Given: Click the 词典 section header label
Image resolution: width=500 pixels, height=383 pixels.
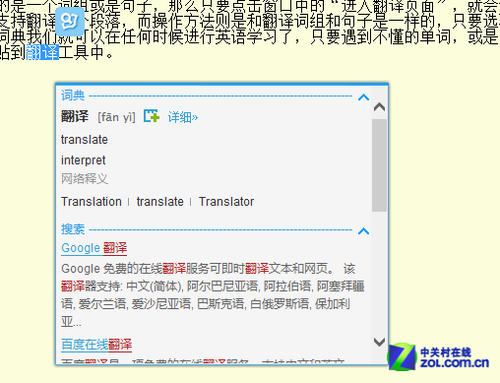Looking at the screenshot, I should 73,96.
